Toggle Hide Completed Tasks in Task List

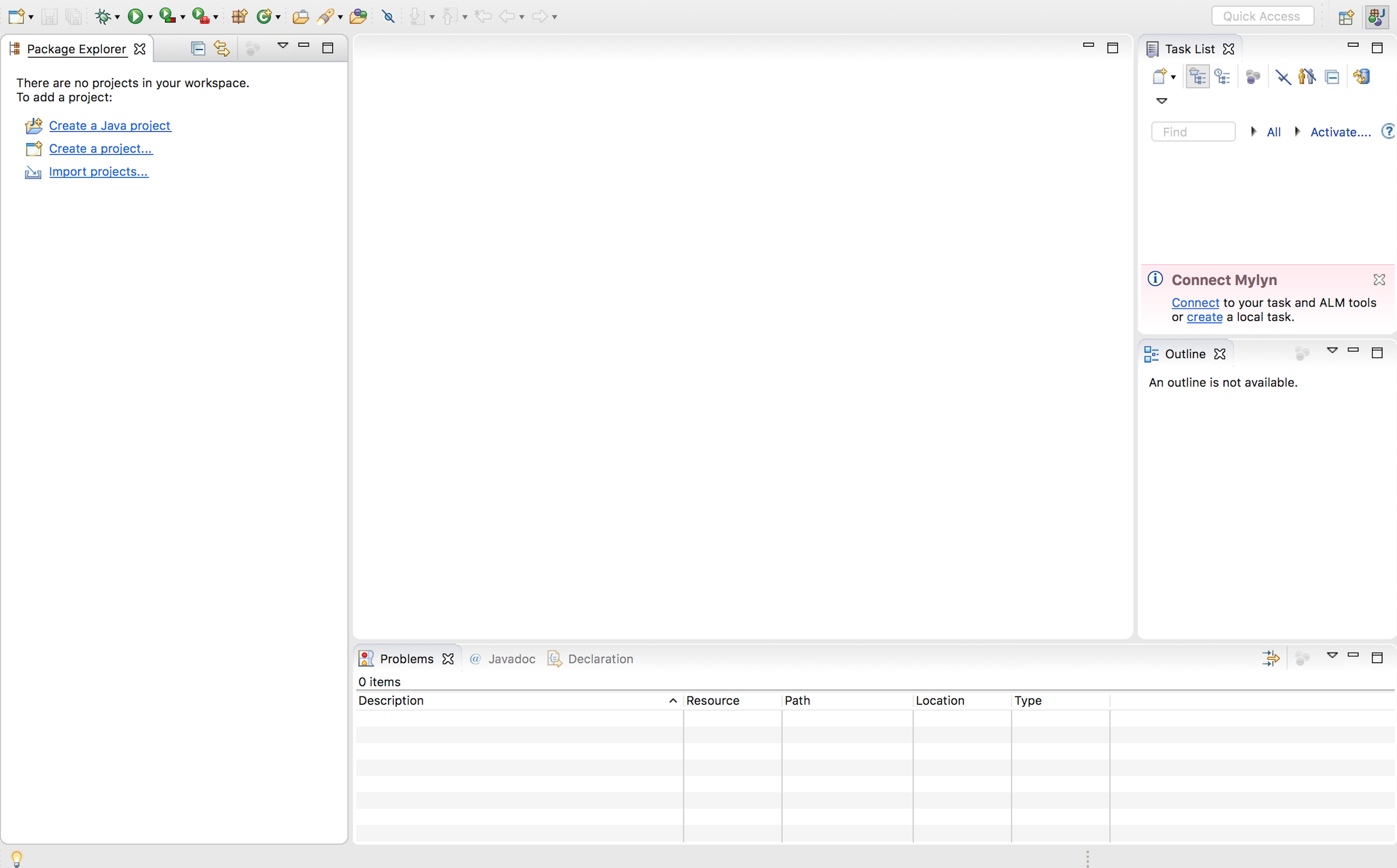pyautogui.click(x=1282, y=77)
